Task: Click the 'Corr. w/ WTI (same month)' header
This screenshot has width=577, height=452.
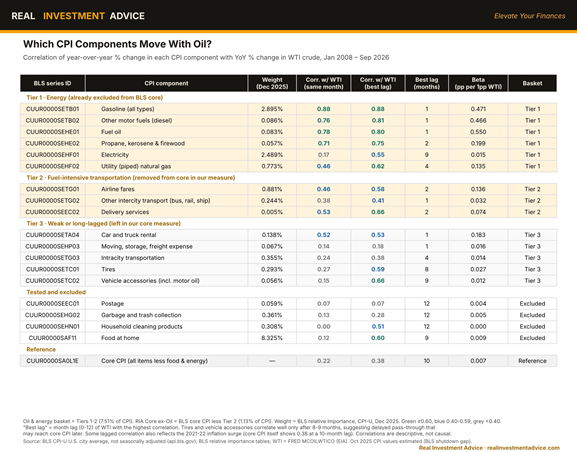Action: click(x=323, y=83)
